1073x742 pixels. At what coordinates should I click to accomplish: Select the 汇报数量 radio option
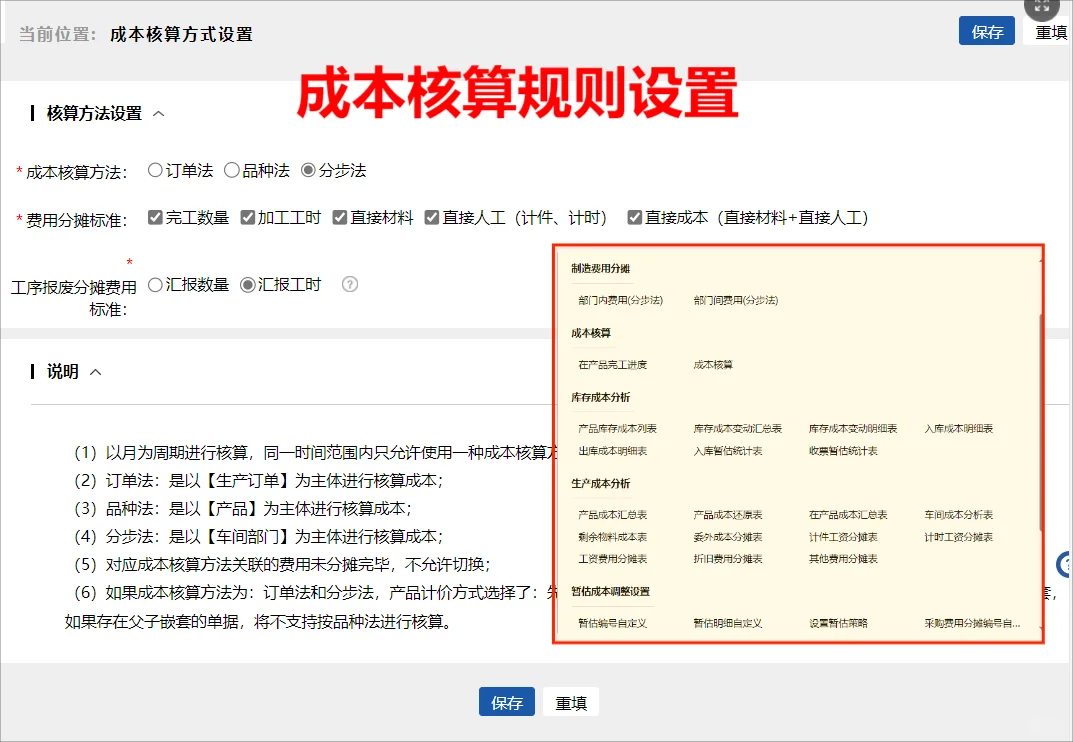155,285
